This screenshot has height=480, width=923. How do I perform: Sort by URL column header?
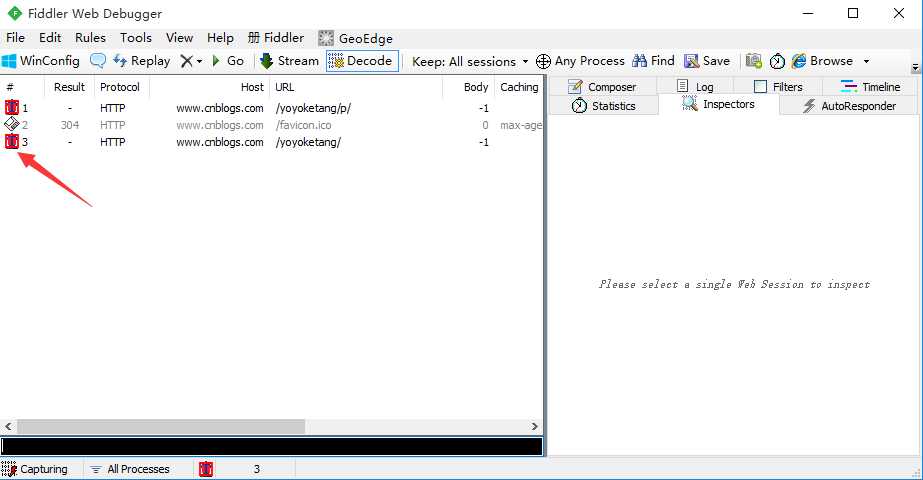click(356, 87)
